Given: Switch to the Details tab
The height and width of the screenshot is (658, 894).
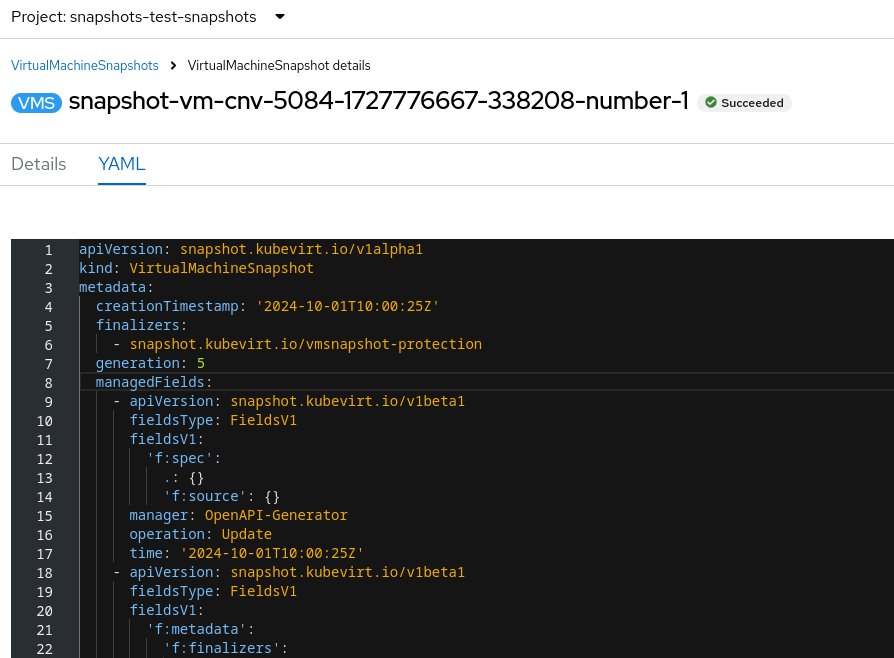Looking at the screenshot, I should pyautogui.click(x=39, y=164).
